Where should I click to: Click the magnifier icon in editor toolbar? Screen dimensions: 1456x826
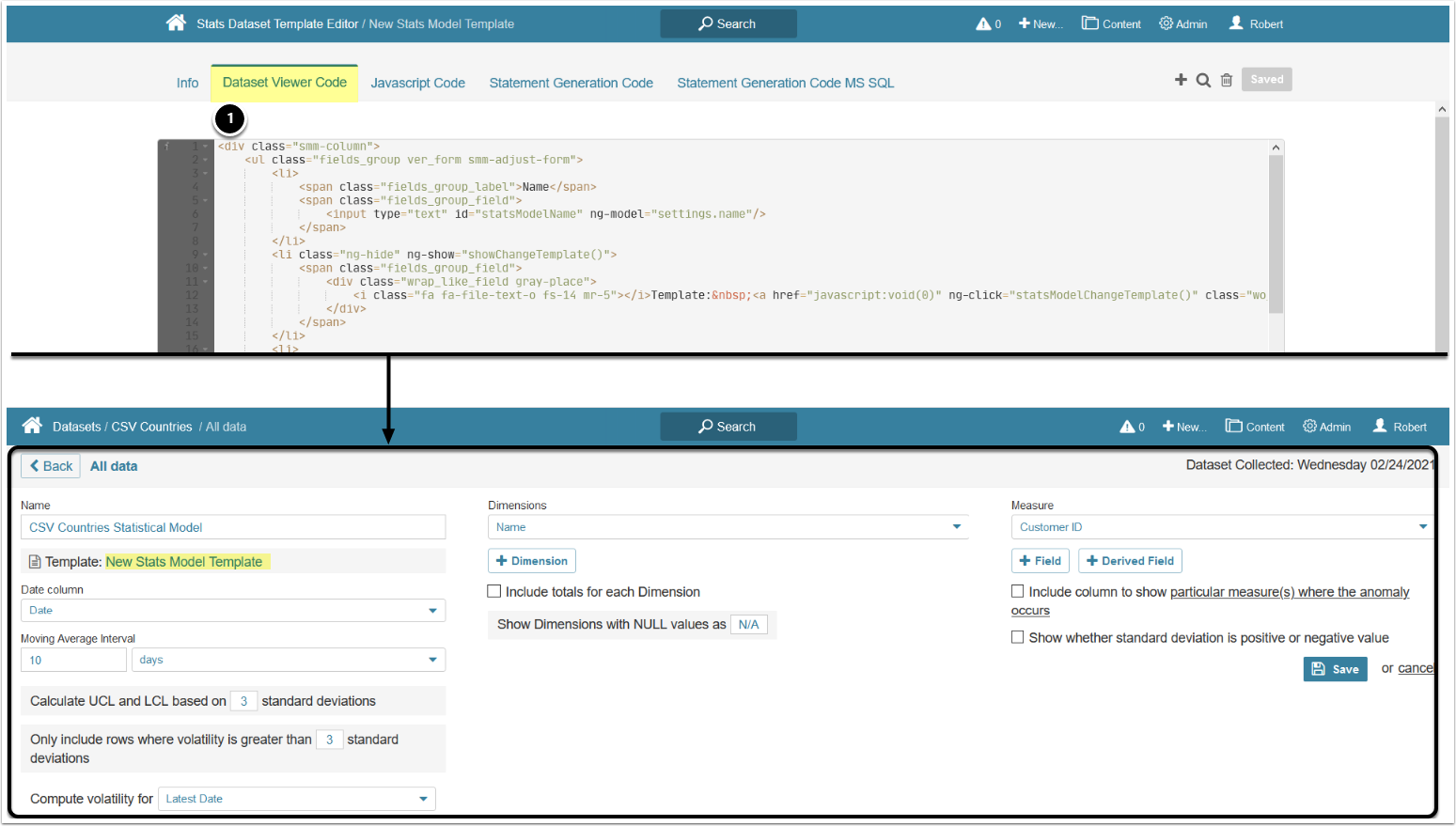(x=1203, y=80)
